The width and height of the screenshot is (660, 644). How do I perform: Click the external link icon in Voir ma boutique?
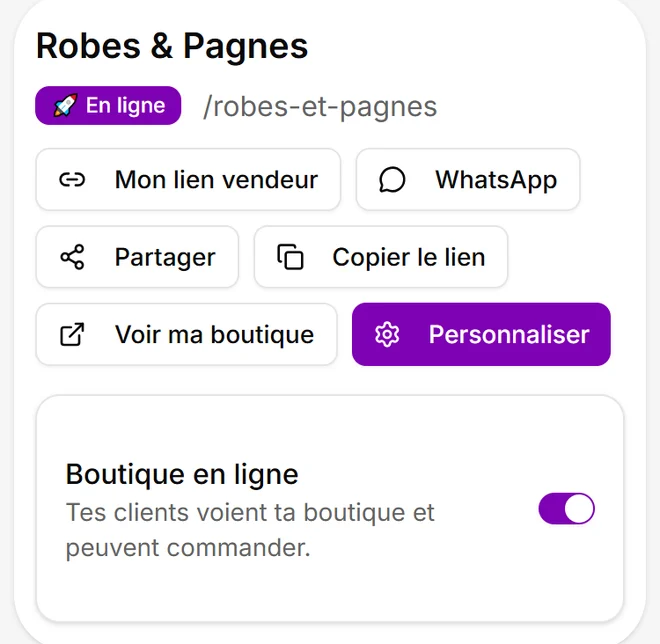pyautogui.click(x=72, y=335)
